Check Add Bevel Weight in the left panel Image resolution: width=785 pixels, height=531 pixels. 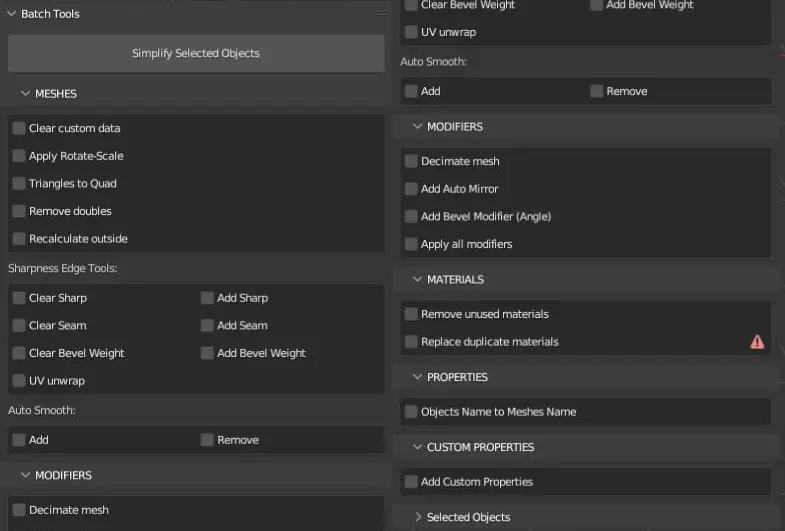click(207, 353)
